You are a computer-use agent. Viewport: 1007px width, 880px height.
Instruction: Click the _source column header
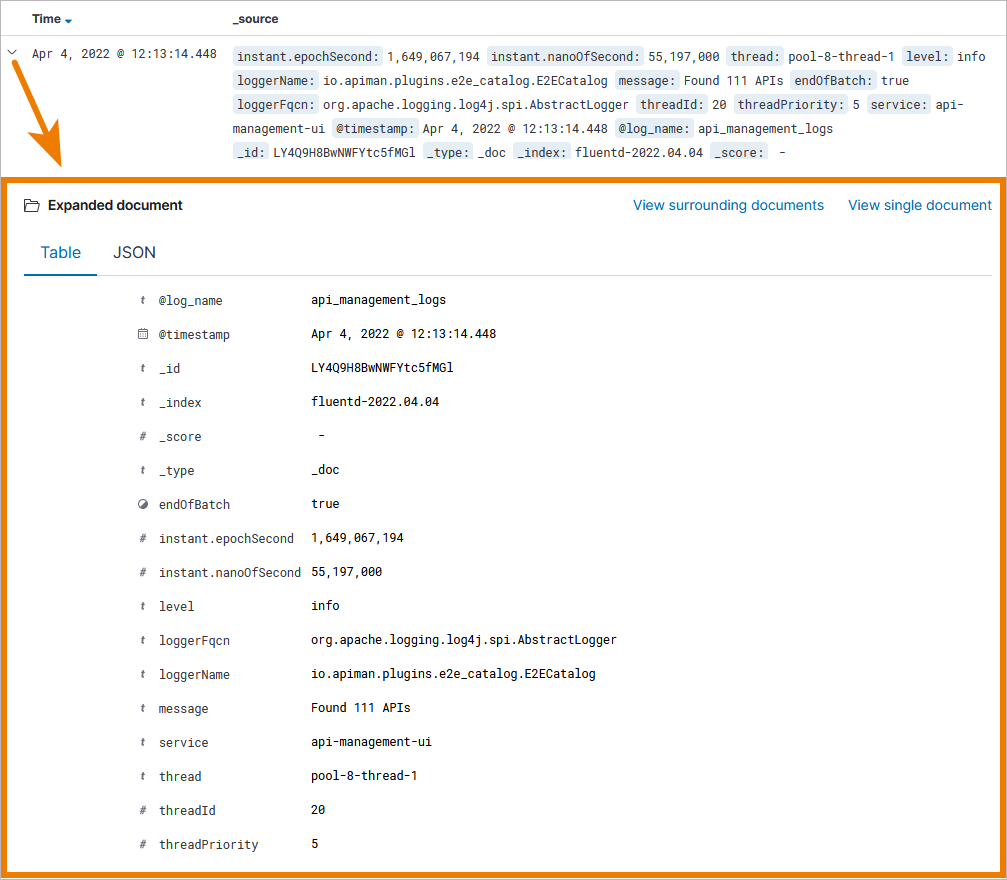256,19
